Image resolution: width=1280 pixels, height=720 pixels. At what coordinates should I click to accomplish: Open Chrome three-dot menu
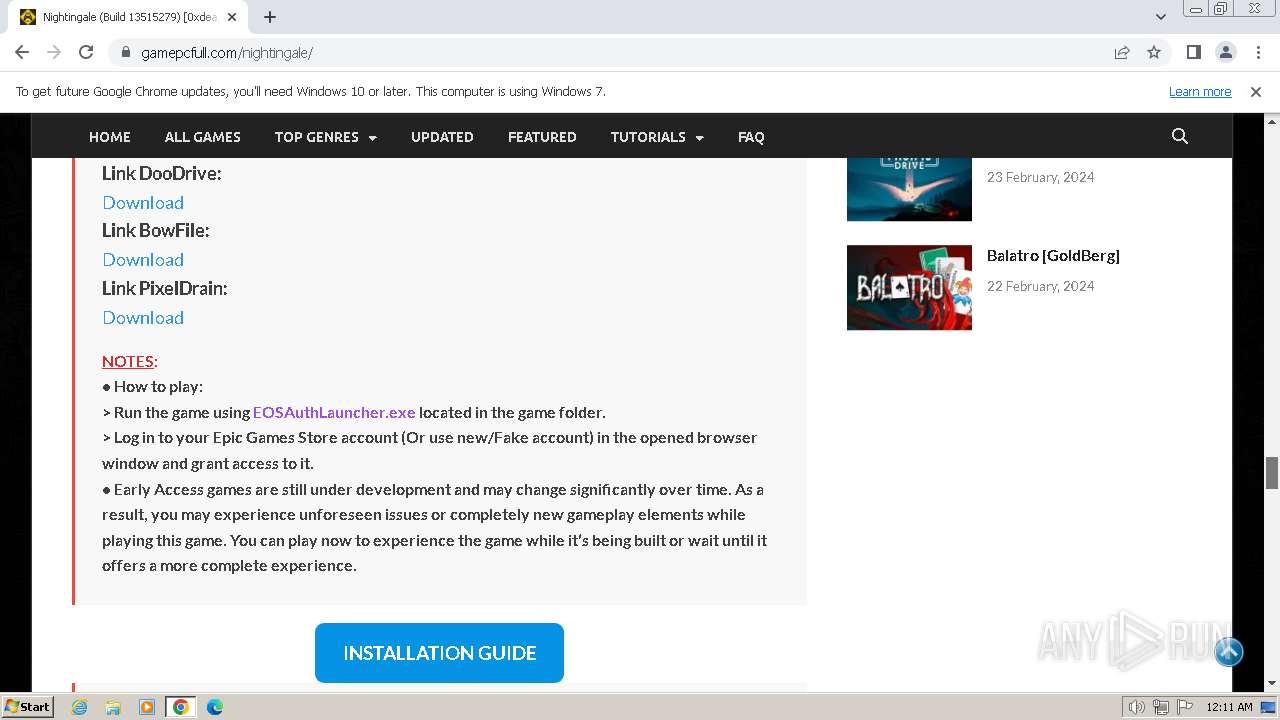click(x=1257, y=52)
